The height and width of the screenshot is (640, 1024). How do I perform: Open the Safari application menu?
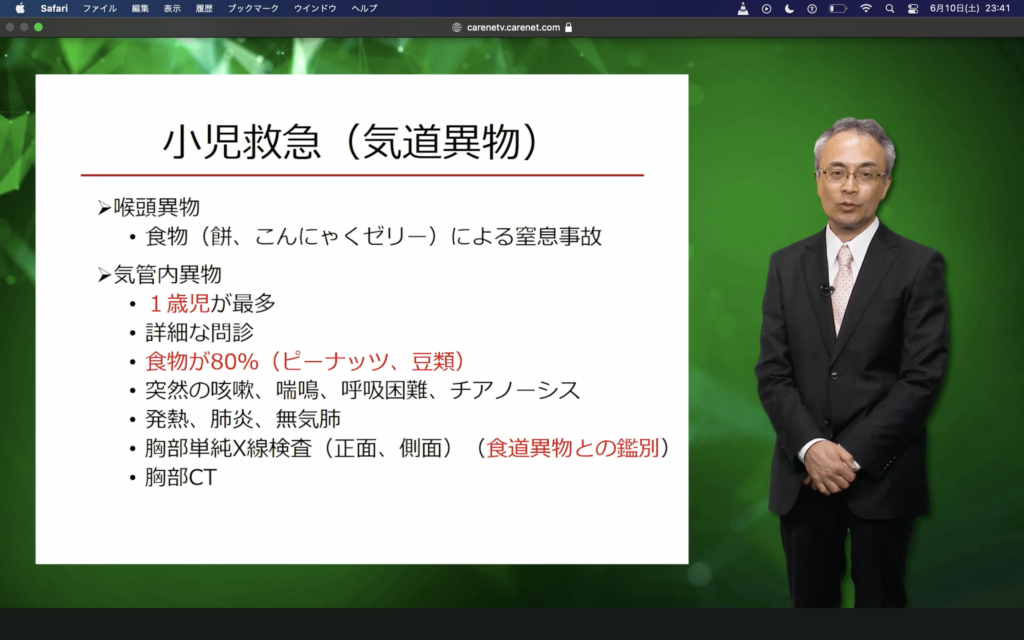coord(54,8)
